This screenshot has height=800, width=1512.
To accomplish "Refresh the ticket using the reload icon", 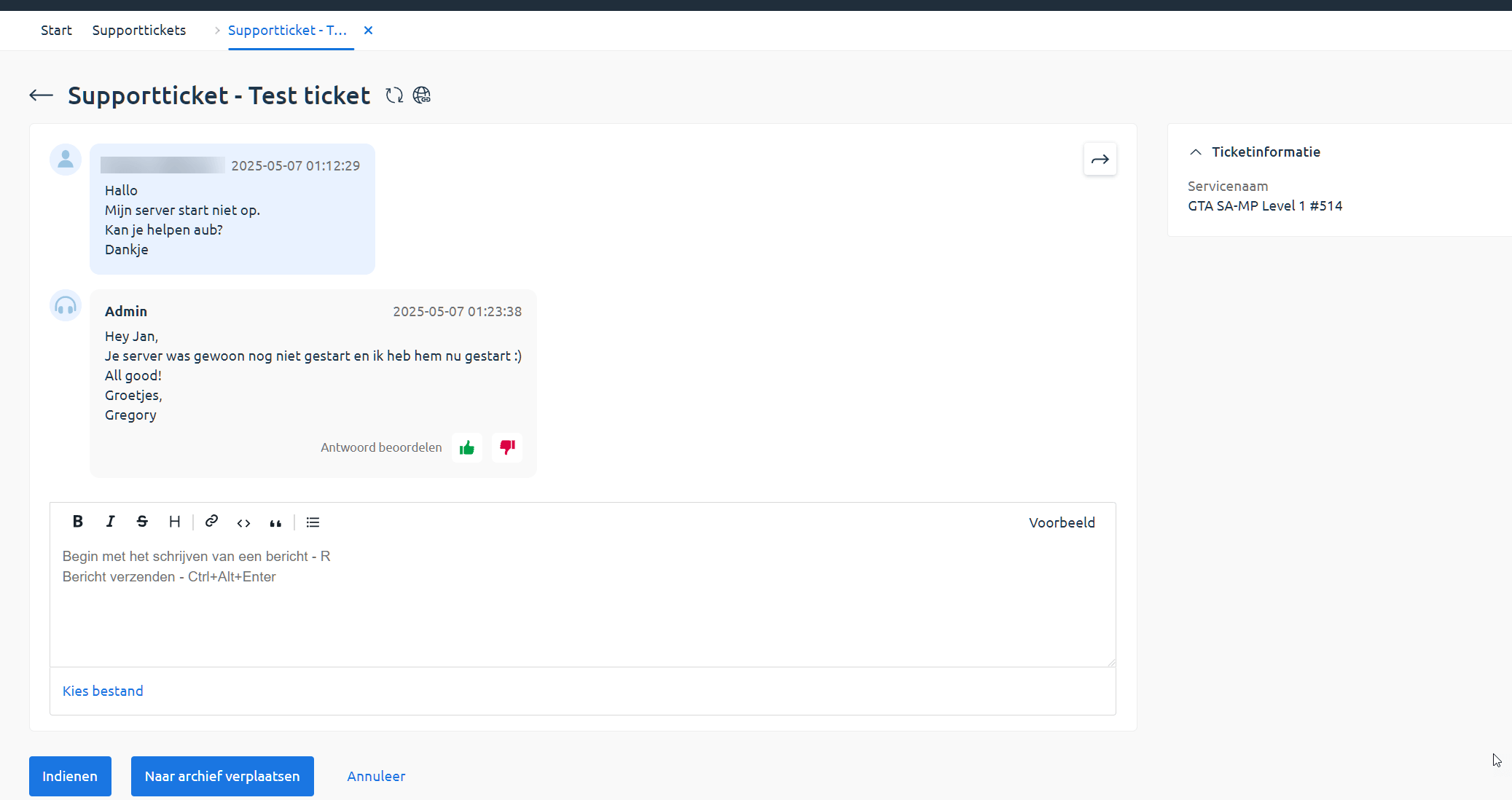I will (394, 95).
